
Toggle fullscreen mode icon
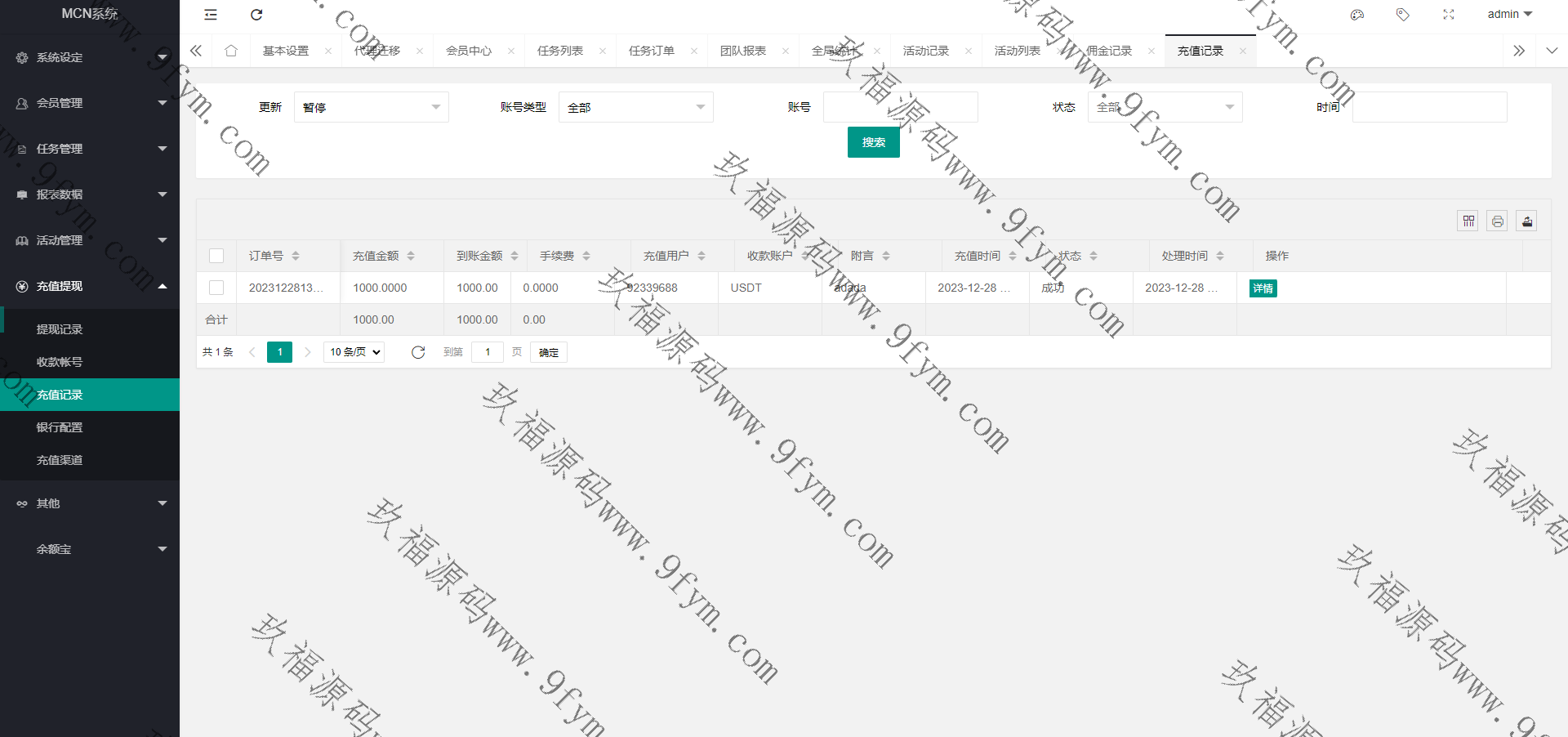point(1449,15)
